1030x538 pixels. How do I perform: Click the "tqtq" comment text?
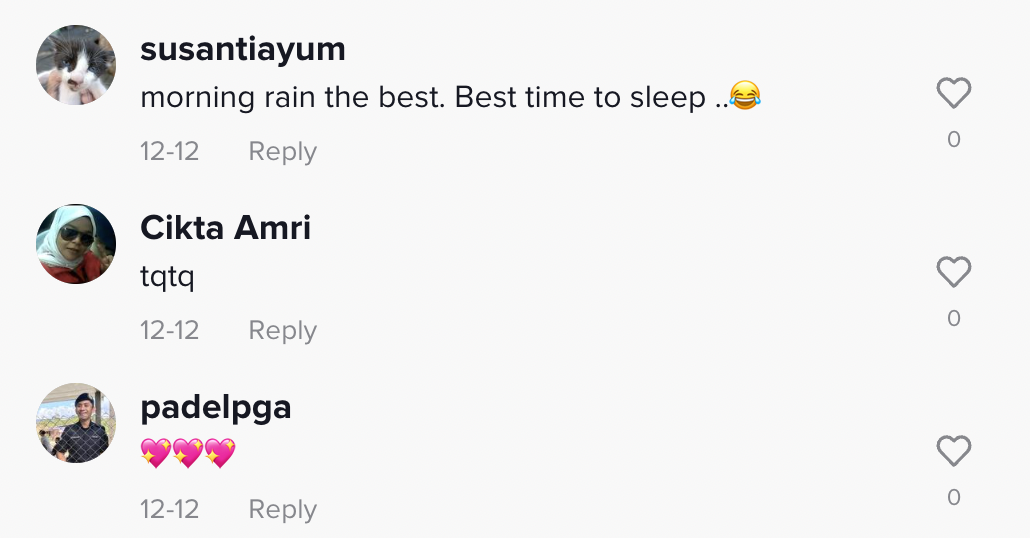coord(167,276)
